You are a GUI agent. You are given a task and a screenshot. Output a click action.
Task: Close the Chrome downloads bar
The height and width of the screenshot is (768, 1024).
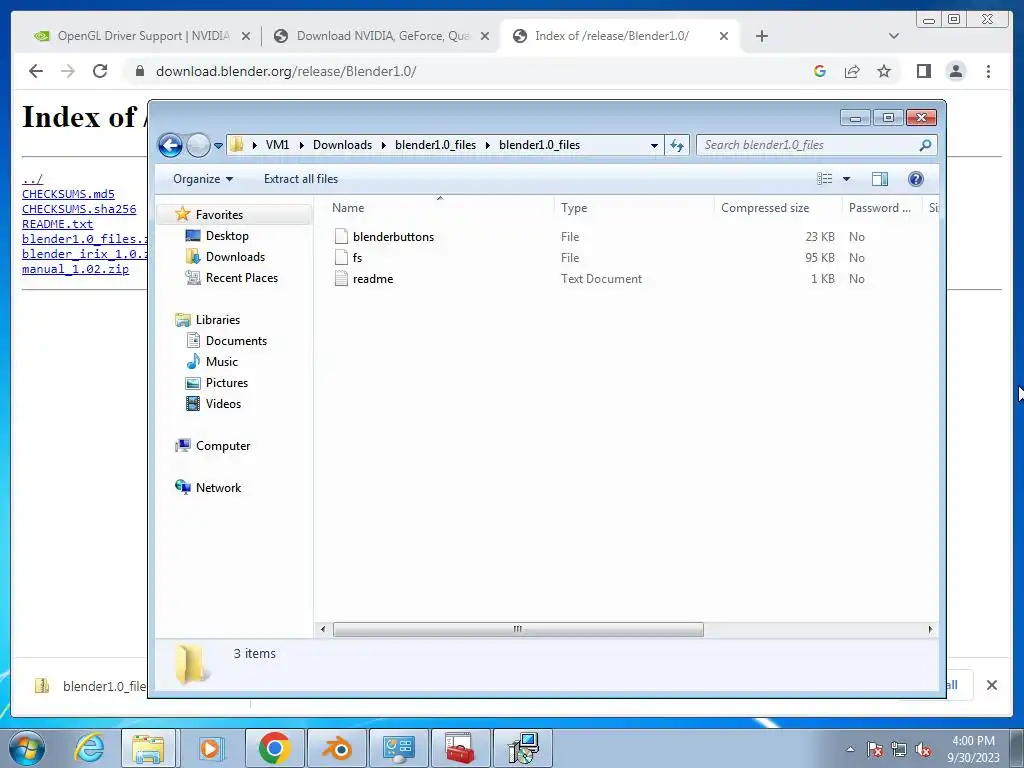pos(991,685)
